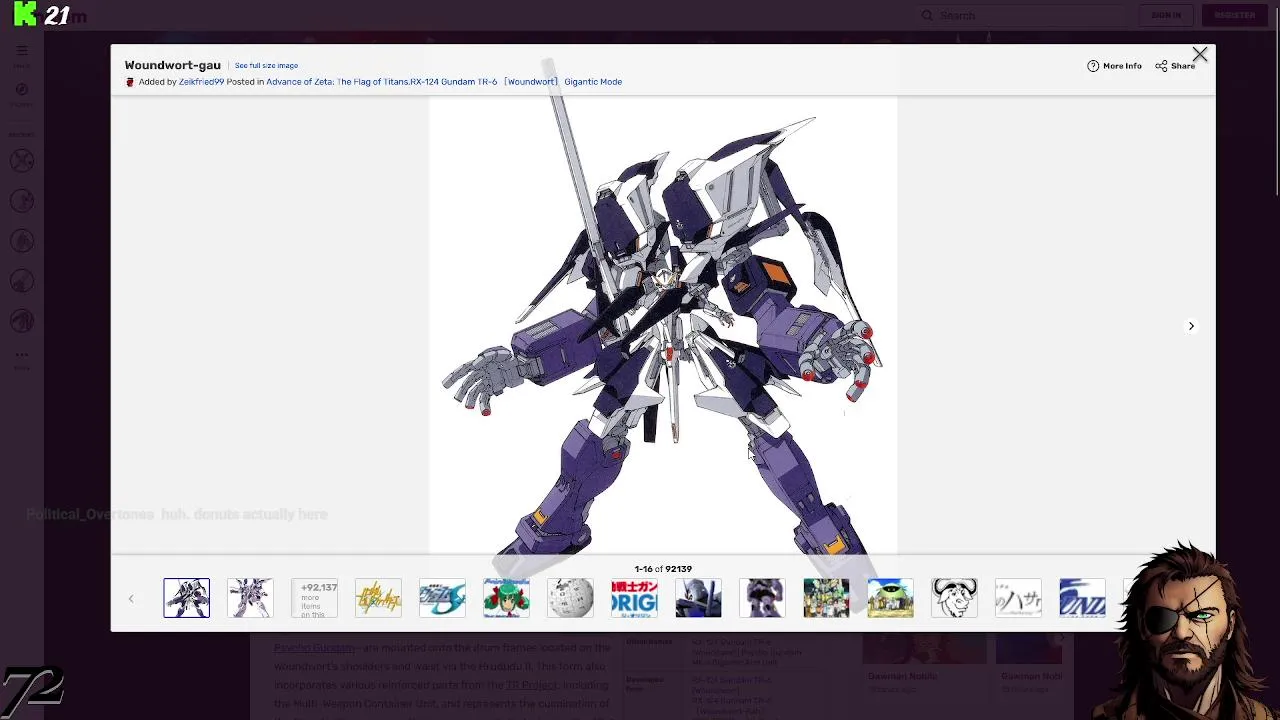Select the second pale mech thumbnail

(x=250, y=598)
